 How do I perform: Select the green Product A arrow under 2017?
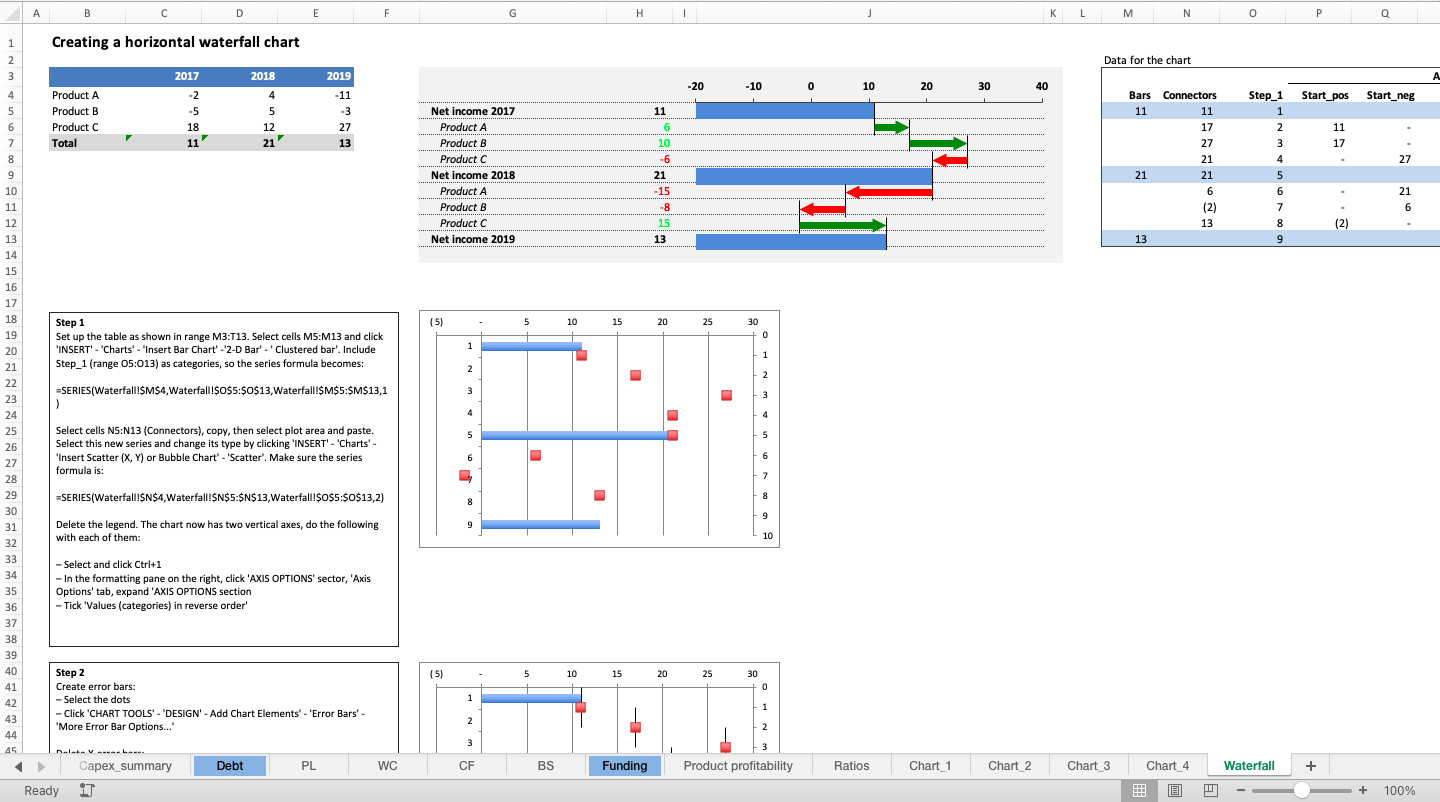pos(891,127)
